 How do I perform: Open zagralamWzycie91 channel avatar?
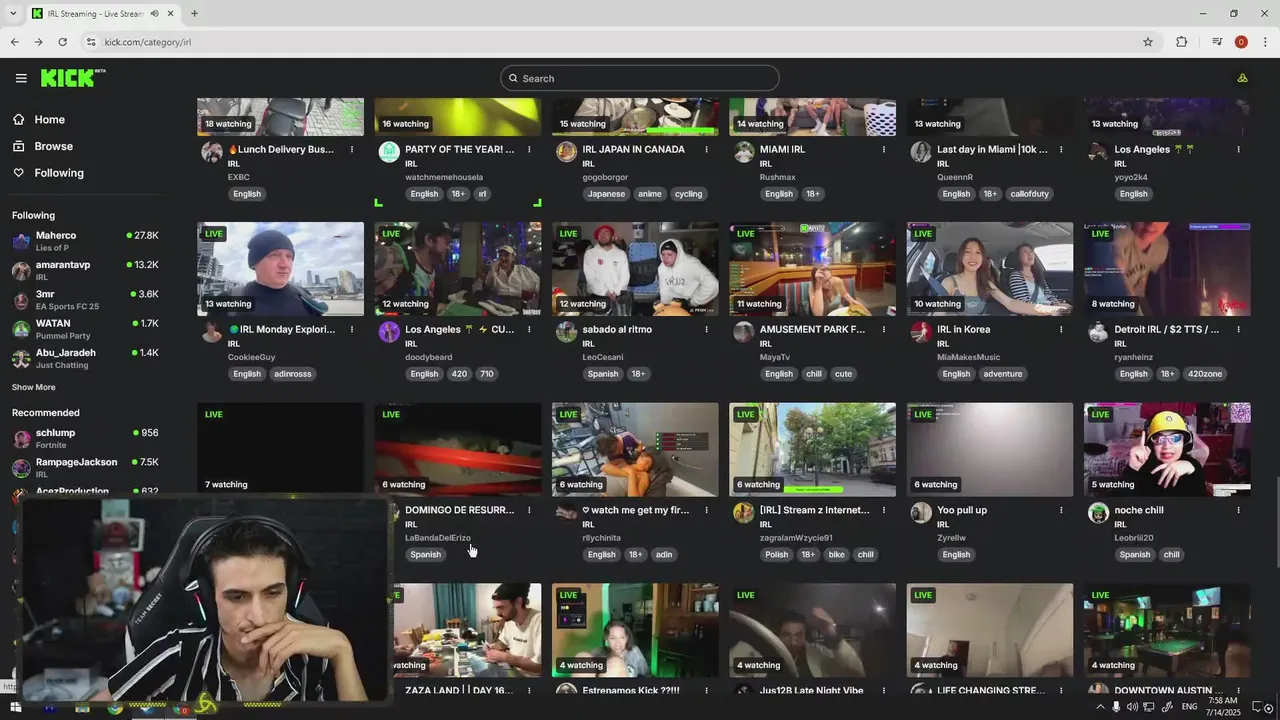[x=743, y=513]
